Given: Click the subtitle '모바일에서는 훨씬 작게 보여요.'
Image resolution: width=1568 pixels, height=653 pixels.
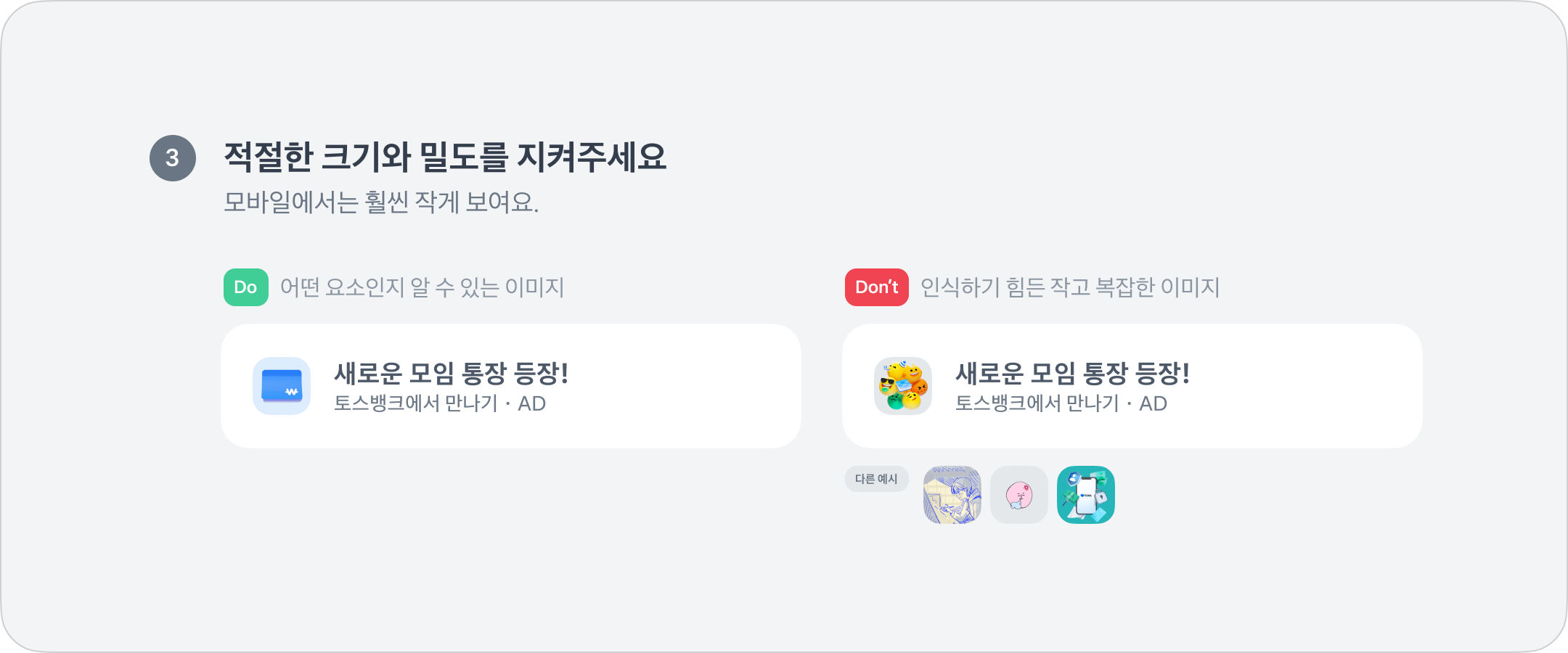Looking at the screenshot, I should pyautogui.click(x=381, y=202).
